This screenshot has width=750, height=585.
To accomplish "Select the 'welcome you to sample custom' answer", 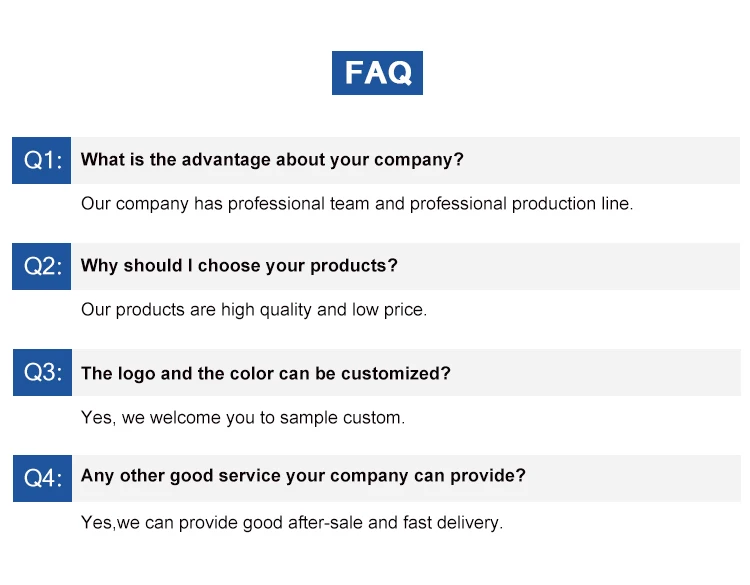I will [243, 418].
